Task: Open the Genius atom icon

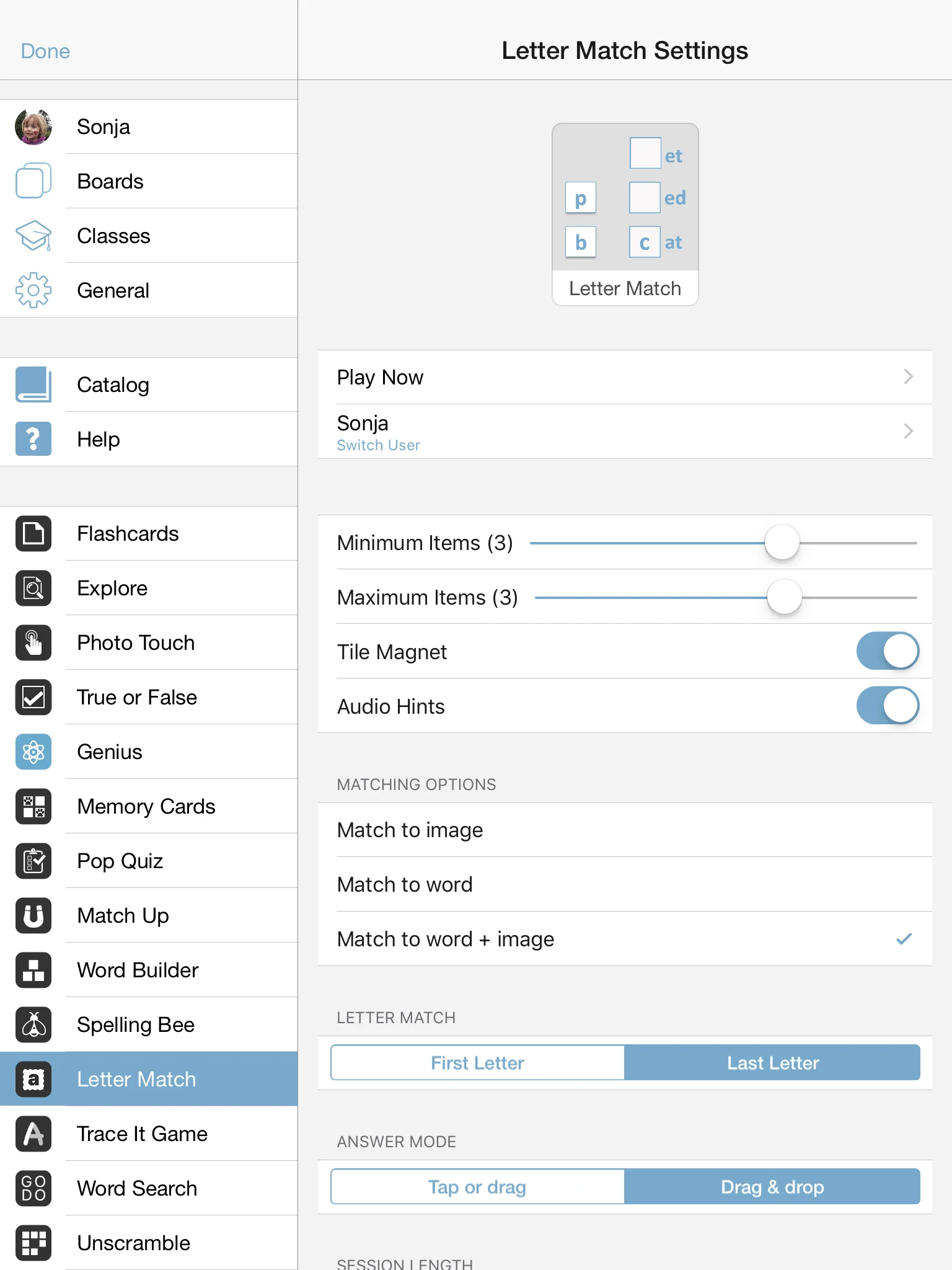Action: click(33, 752)
